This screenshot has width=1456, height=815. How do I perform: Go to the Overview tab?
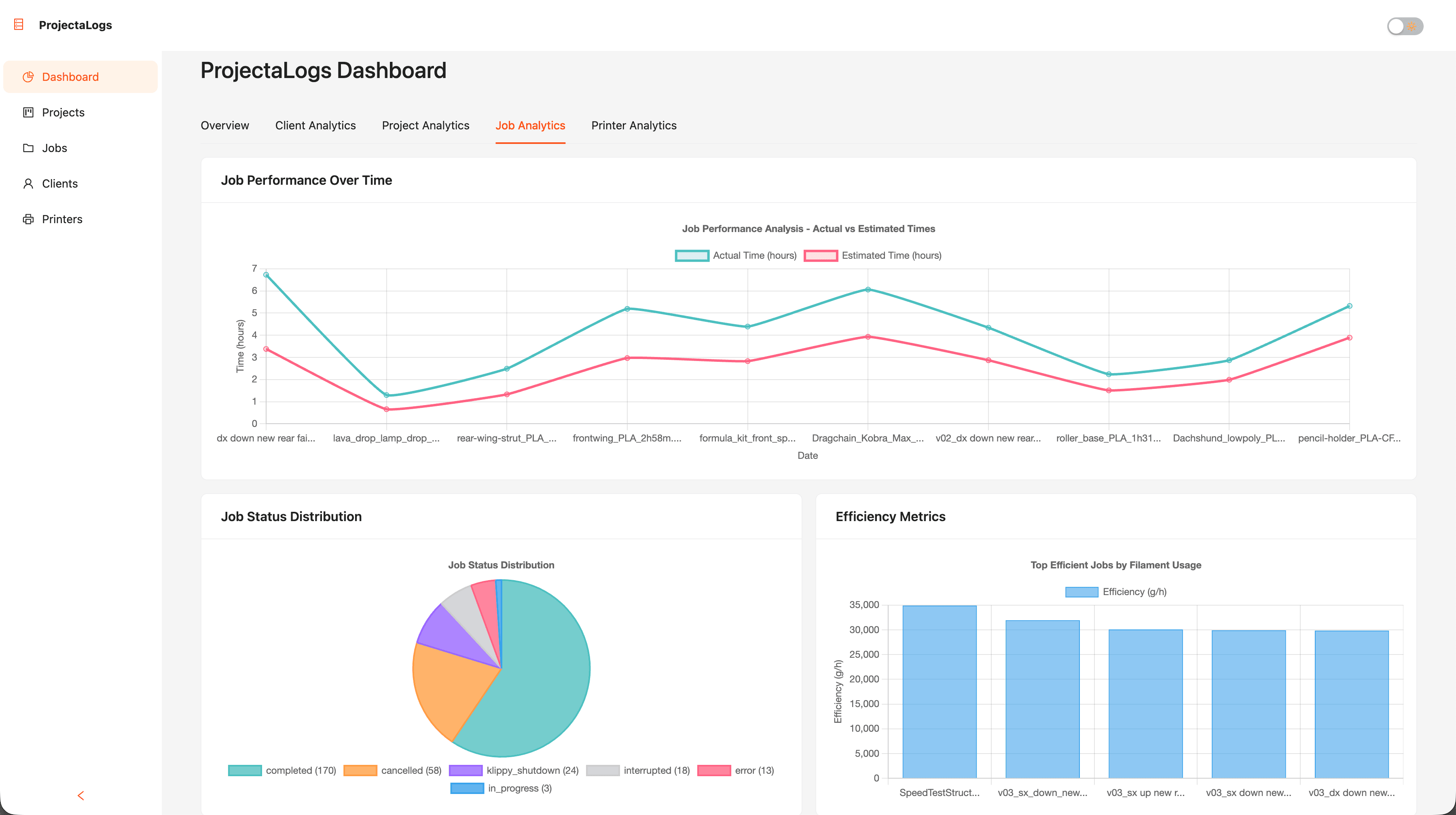click(x=224, y=125)
